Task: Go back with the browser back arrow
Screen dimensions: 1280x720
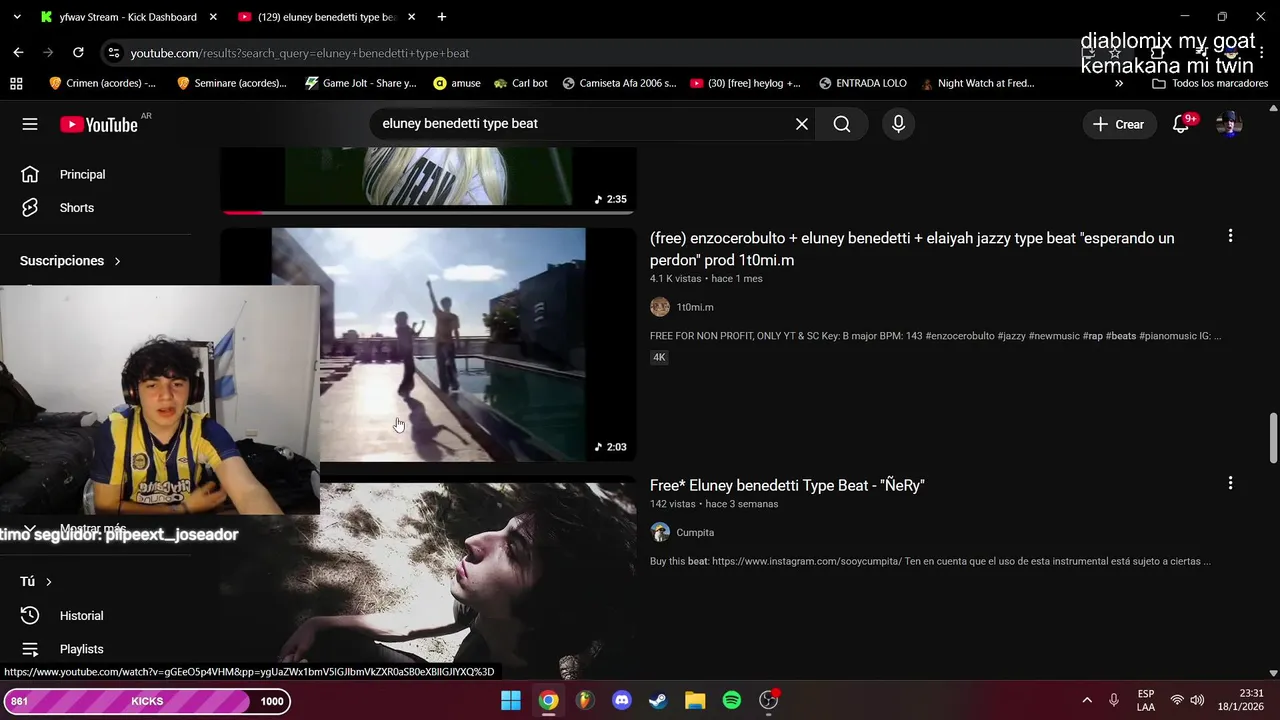Action: pos(18,53)
